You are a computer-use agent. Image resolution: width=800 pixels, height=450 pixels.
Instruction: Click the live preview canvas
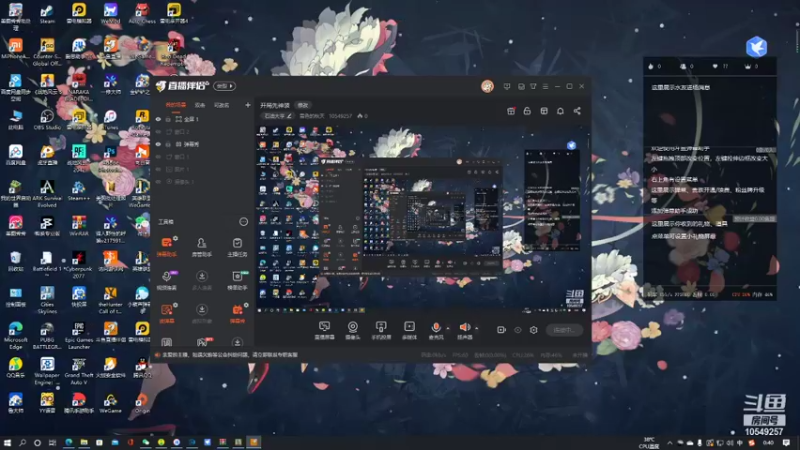tap(422, 218)
